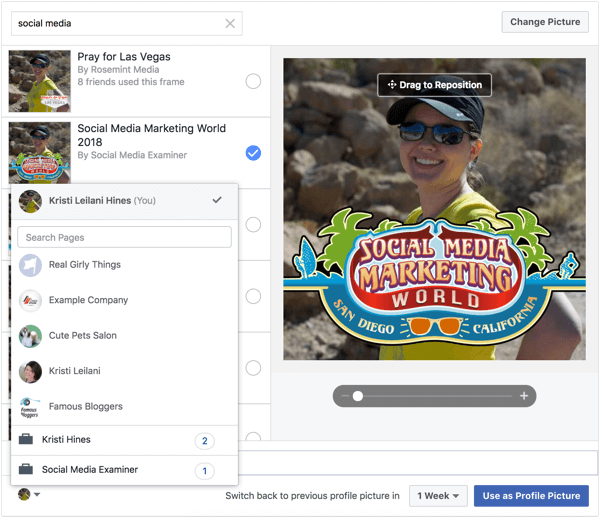Click the Social Media Marketing World 2018 title
600x517 pixels.
(152, 135)
